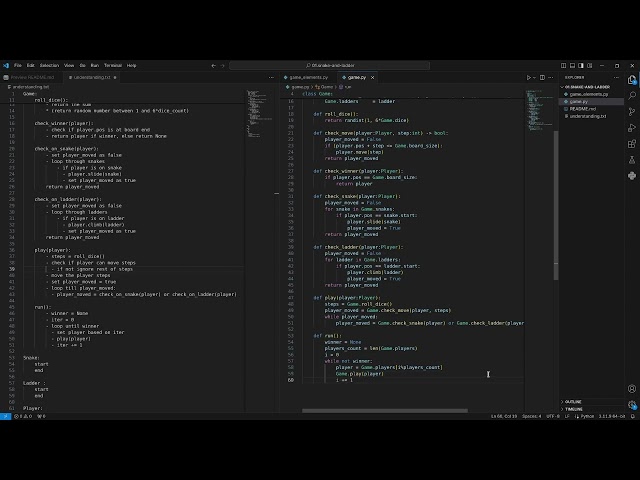Open the Source Control view icon
Image resolution: width=640 pixels, height=480 pixels.
(632, 111)
